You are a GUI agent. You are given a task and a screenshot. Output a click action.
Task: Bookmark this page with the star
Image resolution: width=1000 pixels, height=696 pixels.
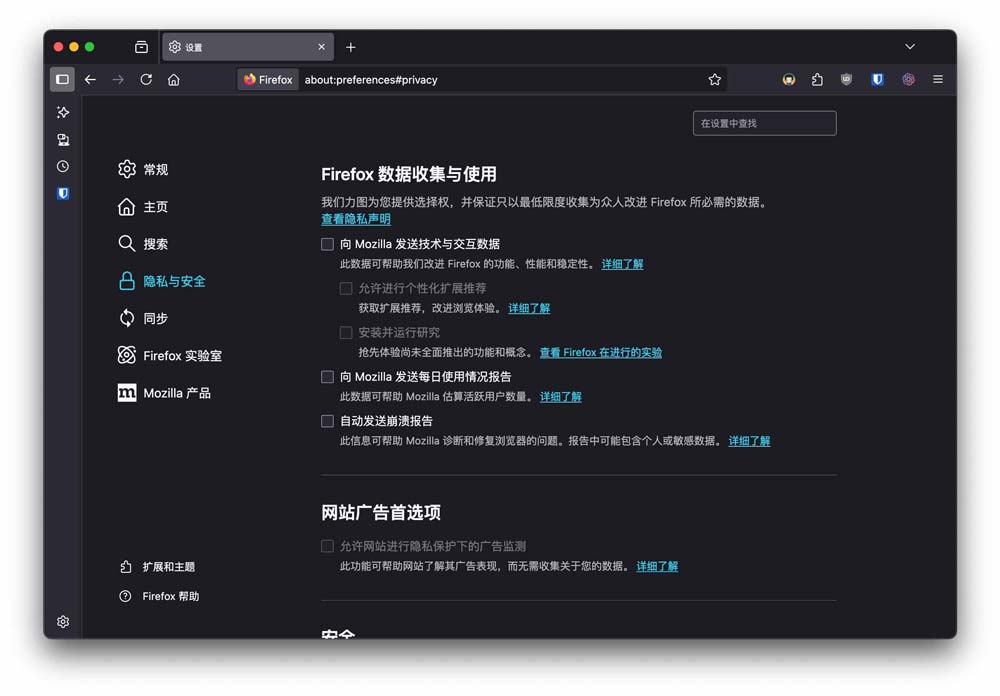714,80
